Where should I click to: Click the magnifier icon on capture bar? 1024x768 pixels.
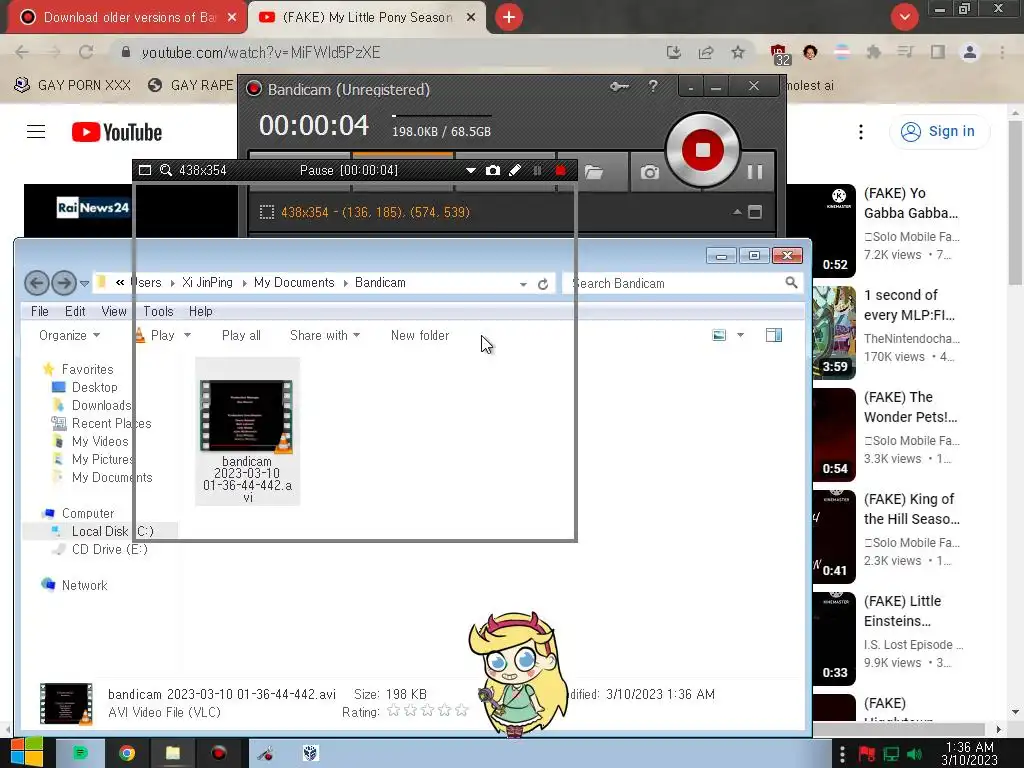[x=166, y=170]
